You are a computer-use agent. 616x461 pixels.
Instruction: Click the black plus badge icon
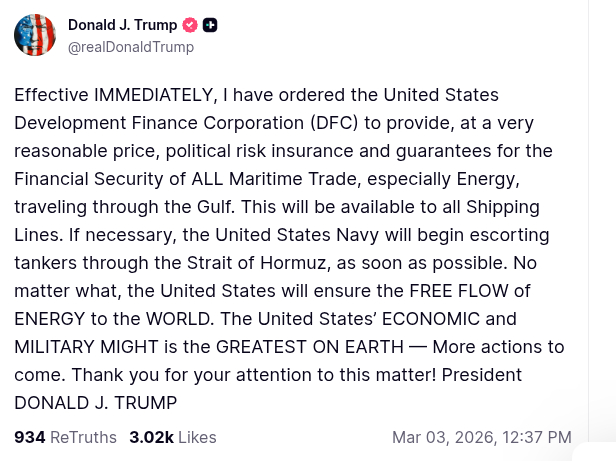point(210,25)
